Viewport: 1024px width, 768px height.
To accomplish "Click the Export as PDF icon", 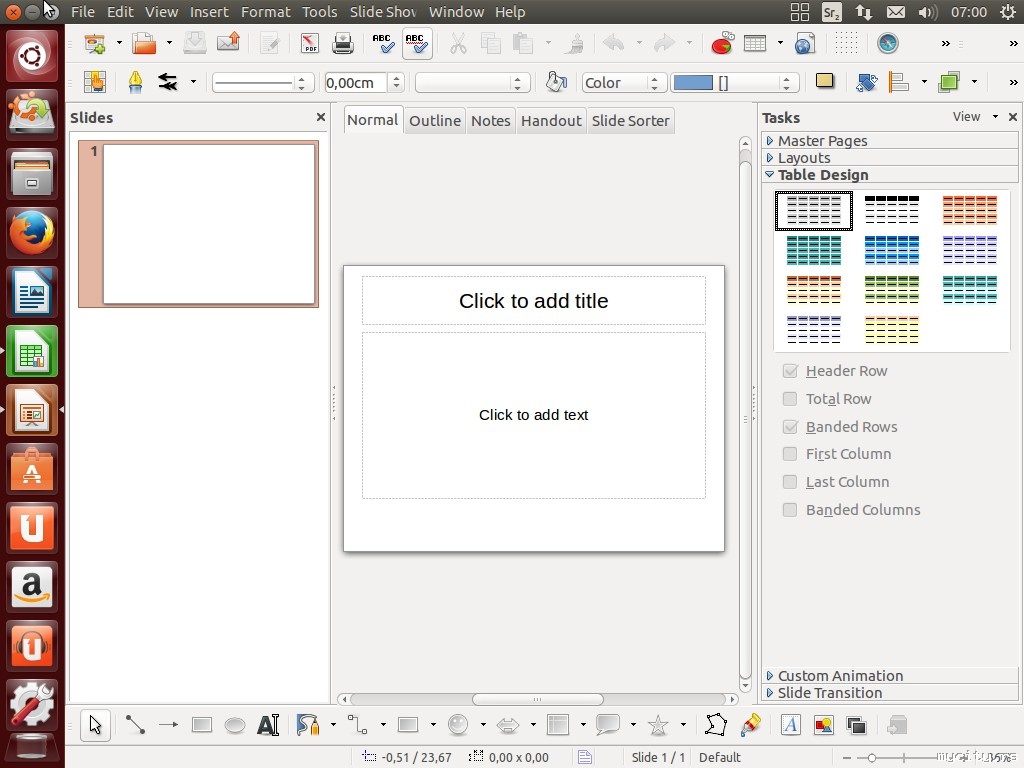I will click(x=309, y=43).
